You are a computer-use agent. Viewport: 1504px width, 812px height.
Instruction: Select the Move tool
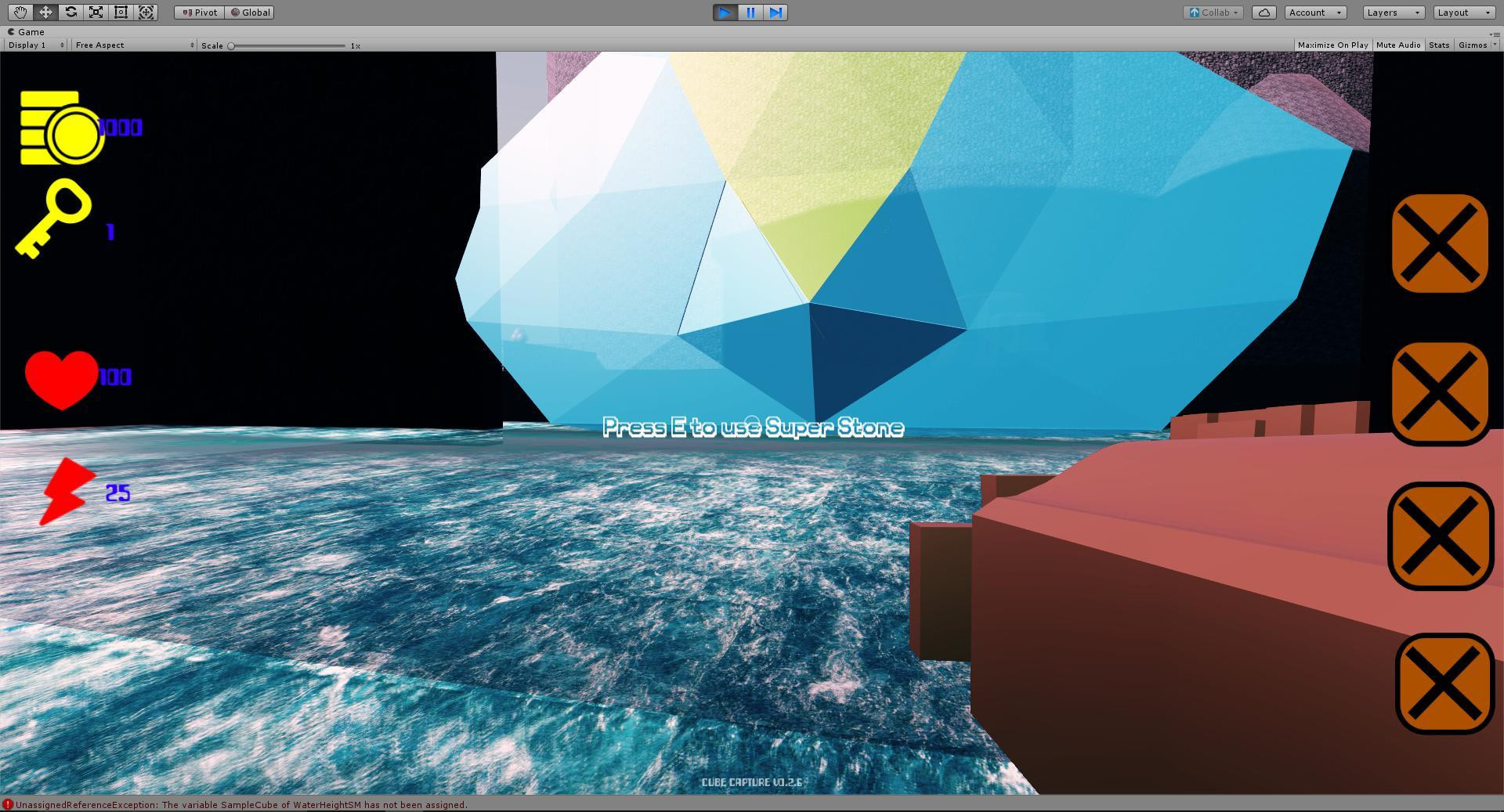[x=45, y=12]
